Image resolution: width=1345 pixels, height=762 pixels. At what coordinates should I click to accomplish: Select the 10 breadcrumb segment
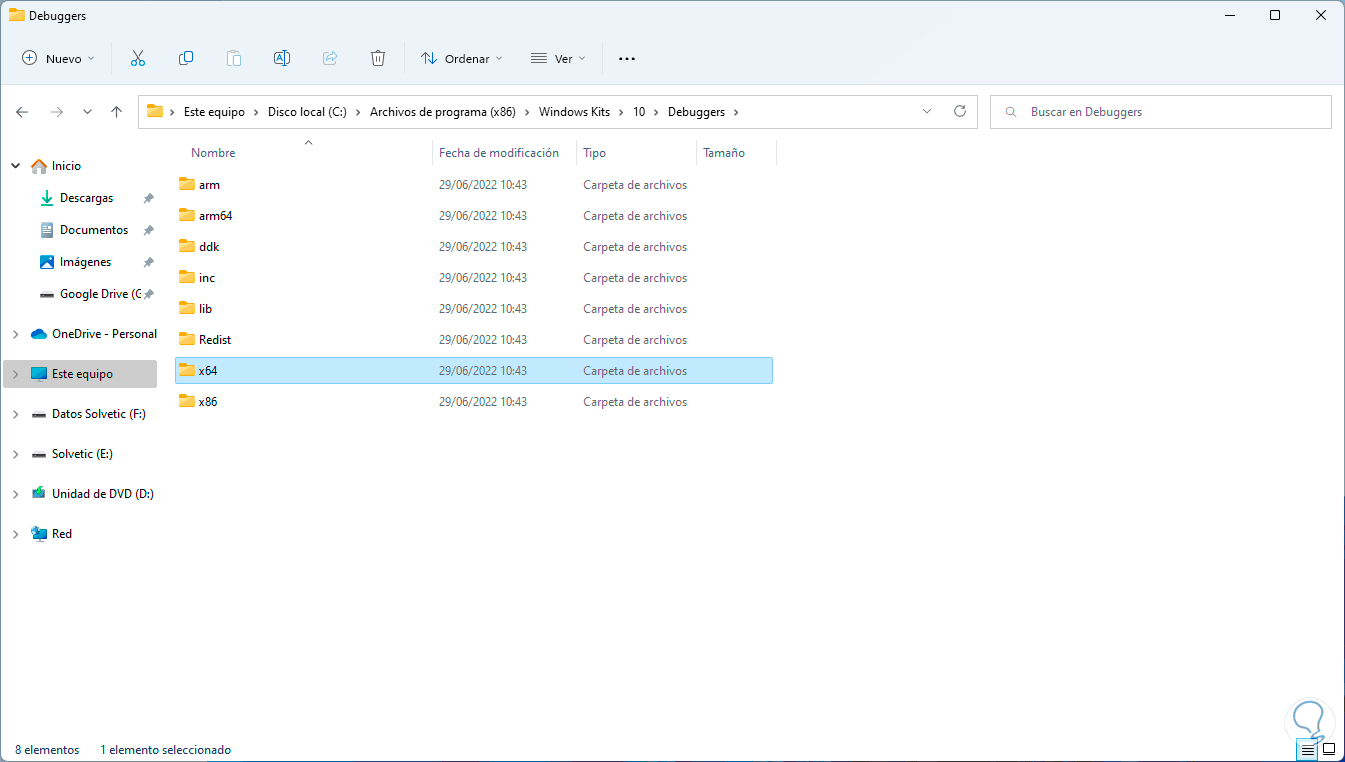point(639,112)
